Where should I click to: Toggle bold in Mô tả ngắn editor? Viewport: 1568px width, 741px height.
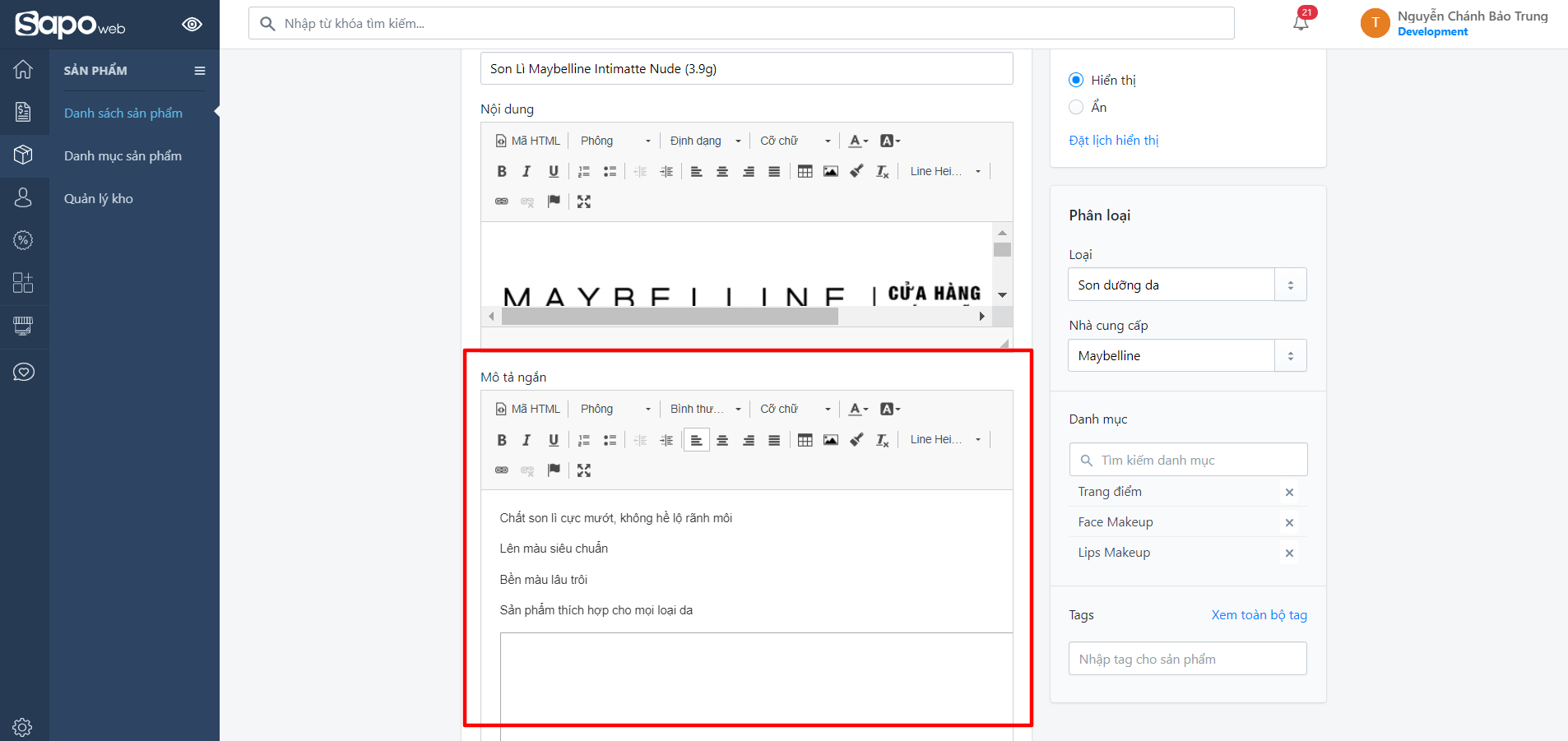[502, 440]
